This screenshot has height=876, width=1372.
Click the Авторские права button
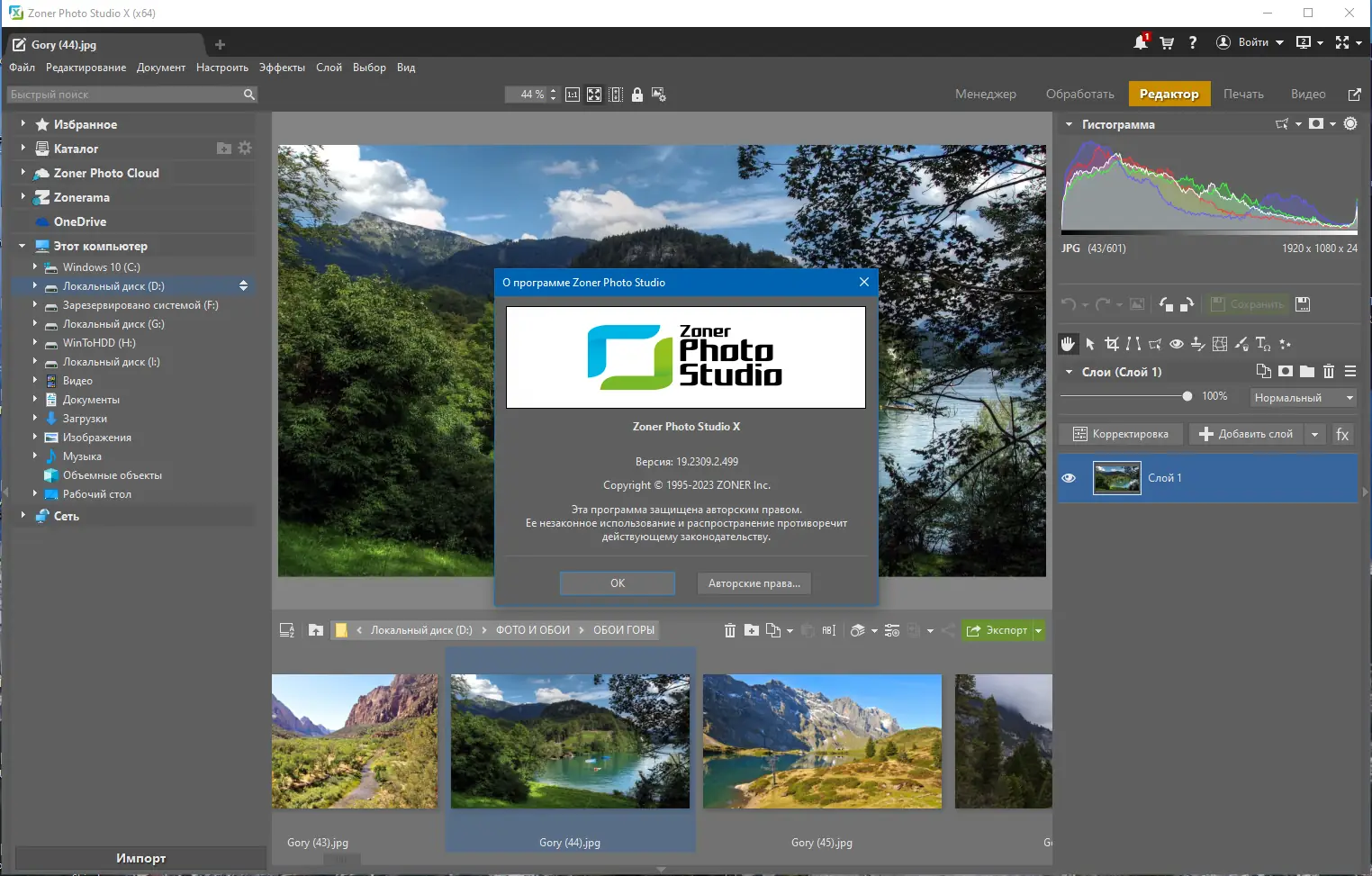[754, 583]
